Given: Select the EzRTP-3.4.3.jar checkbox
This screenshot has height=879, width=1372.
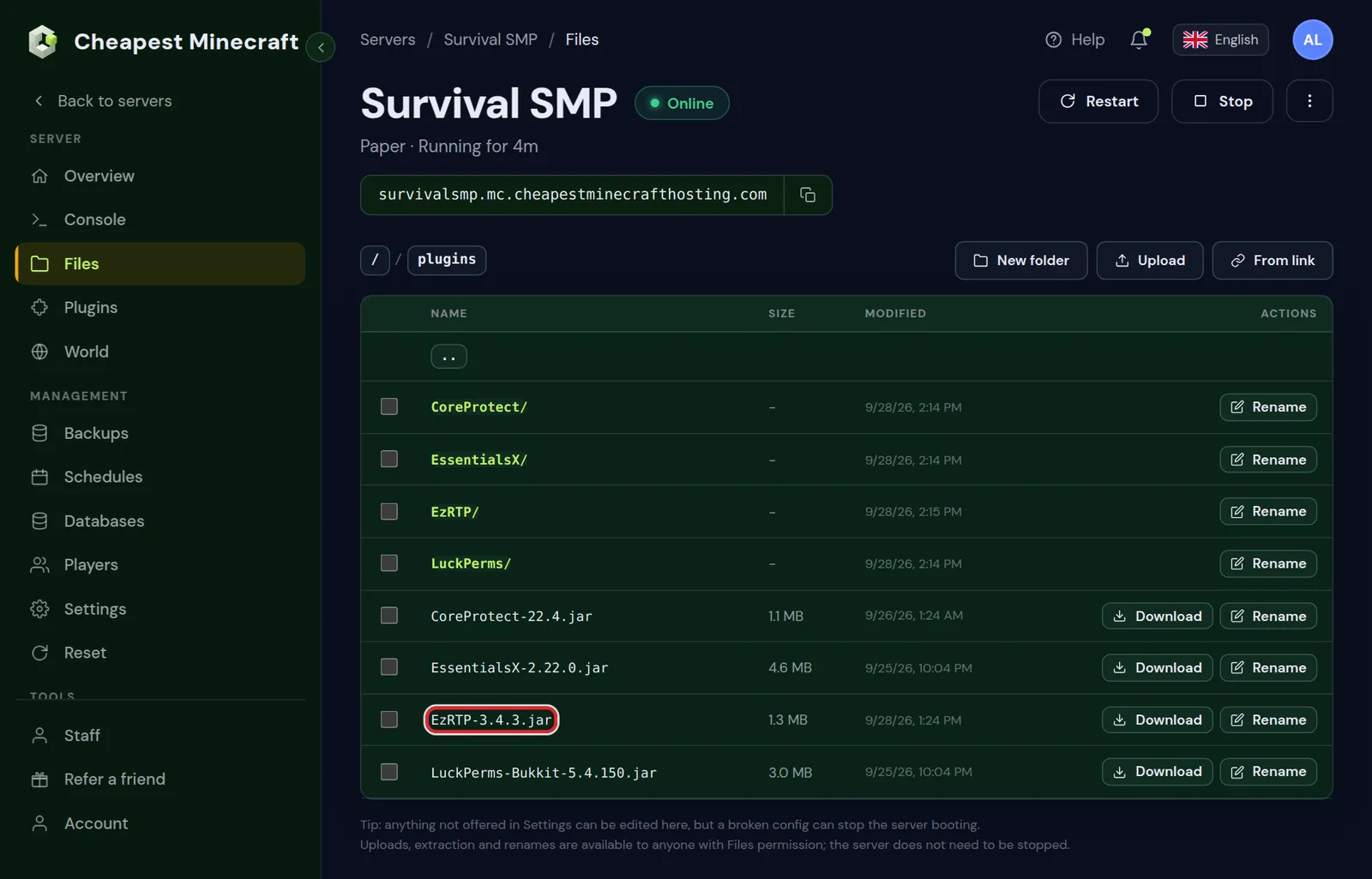Looking at the screenshot, I should pyautogui.click(x=389, y=719).
